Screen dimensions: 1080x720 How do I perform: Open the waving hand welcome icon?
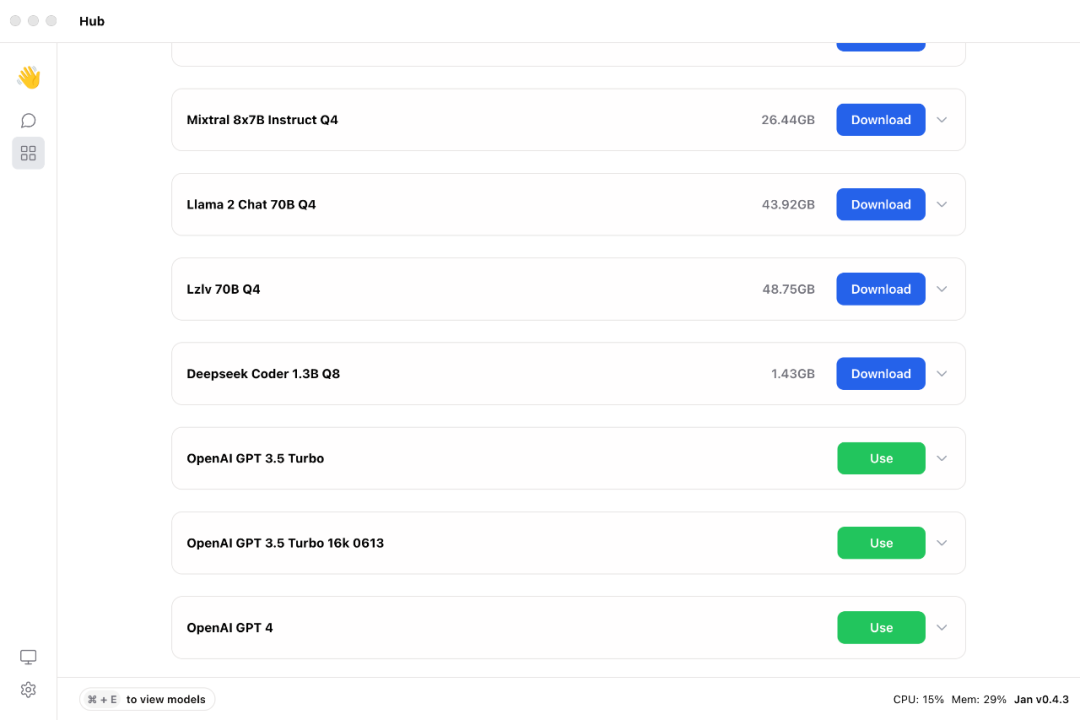[29, 77]
